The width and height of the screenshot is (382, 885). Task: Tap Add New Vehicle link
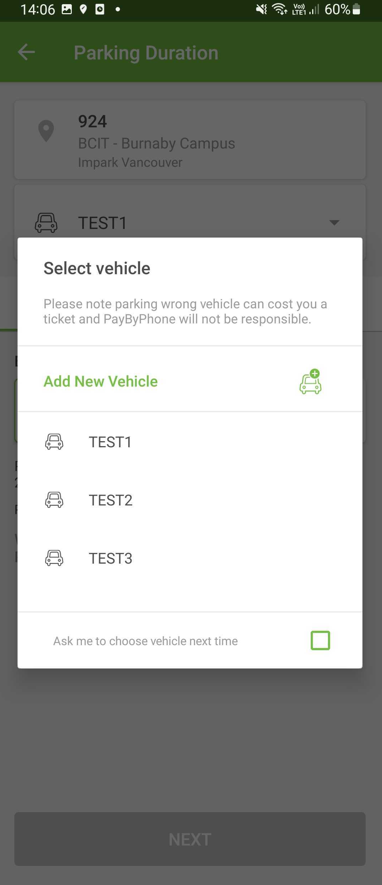(100, 382)
